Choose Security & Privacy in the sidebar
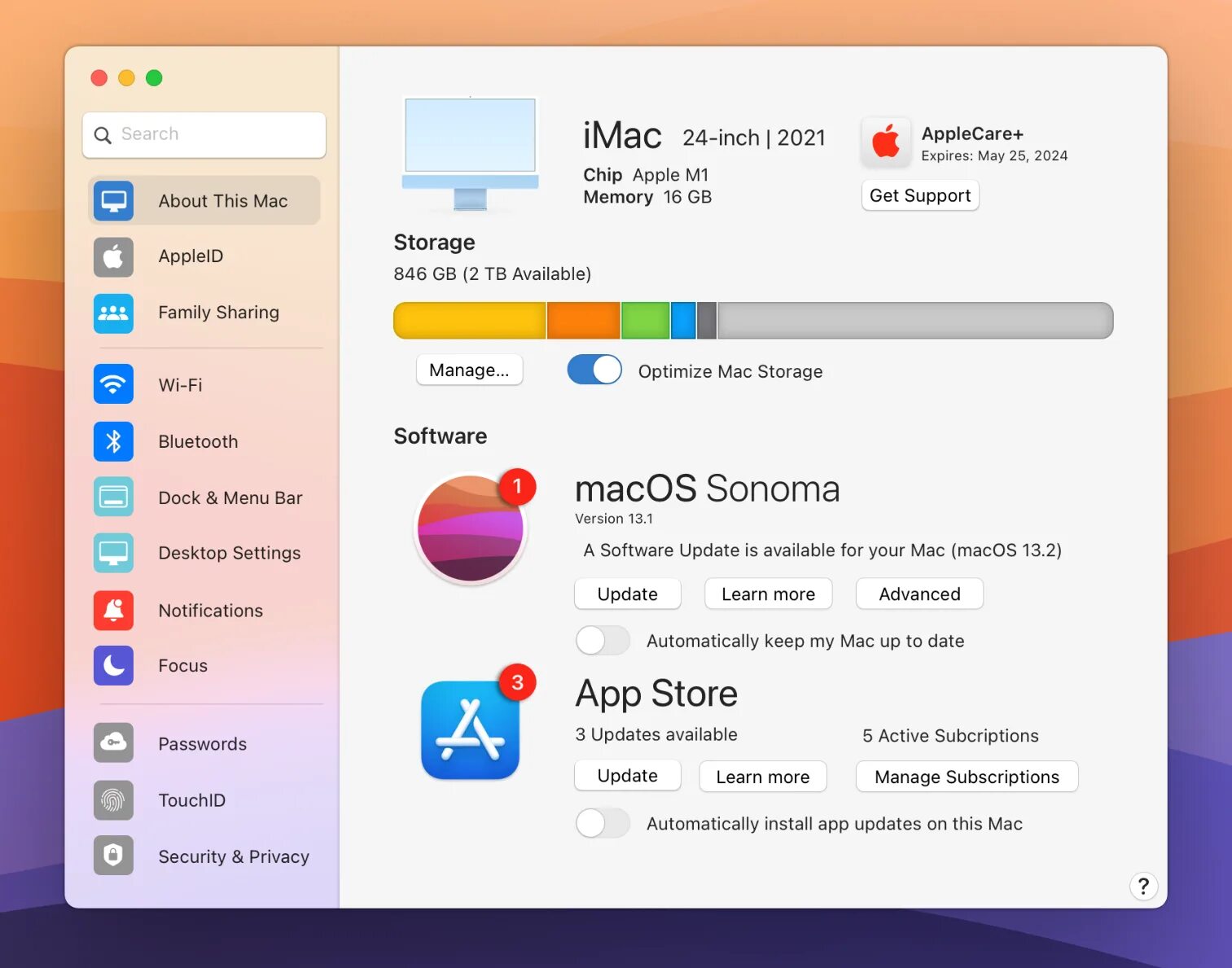The height and width of the screenshot is (968, 1232). pos(204,856)
